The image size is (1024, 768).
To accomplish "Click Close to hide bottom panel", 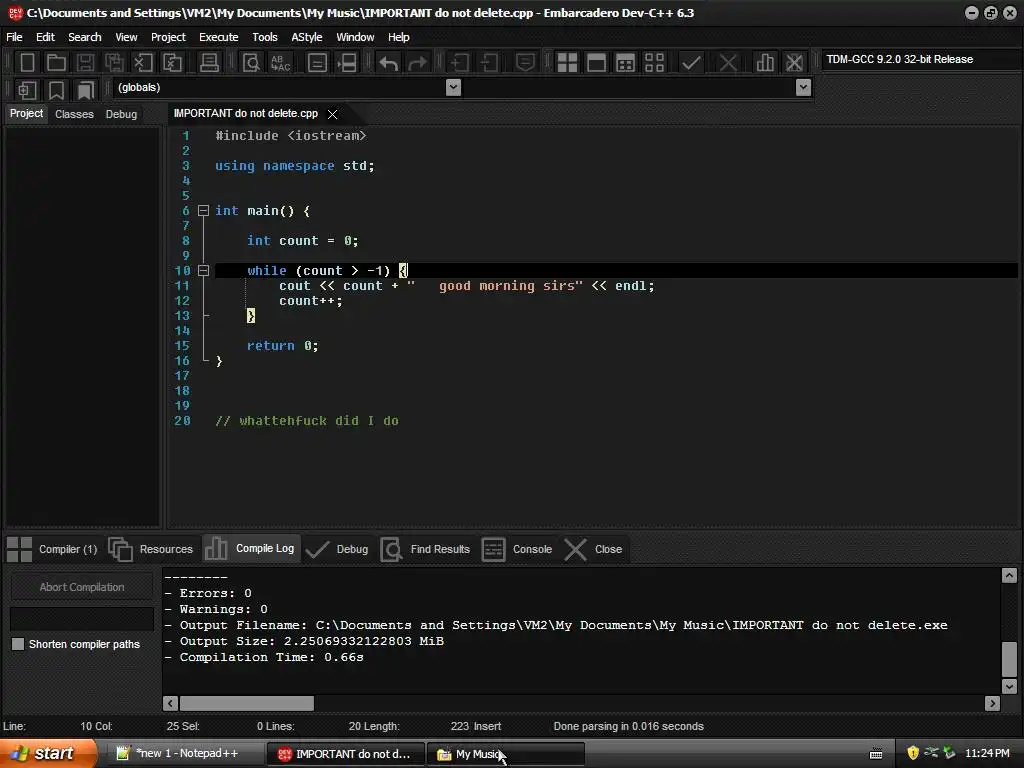I will (594, 549).
